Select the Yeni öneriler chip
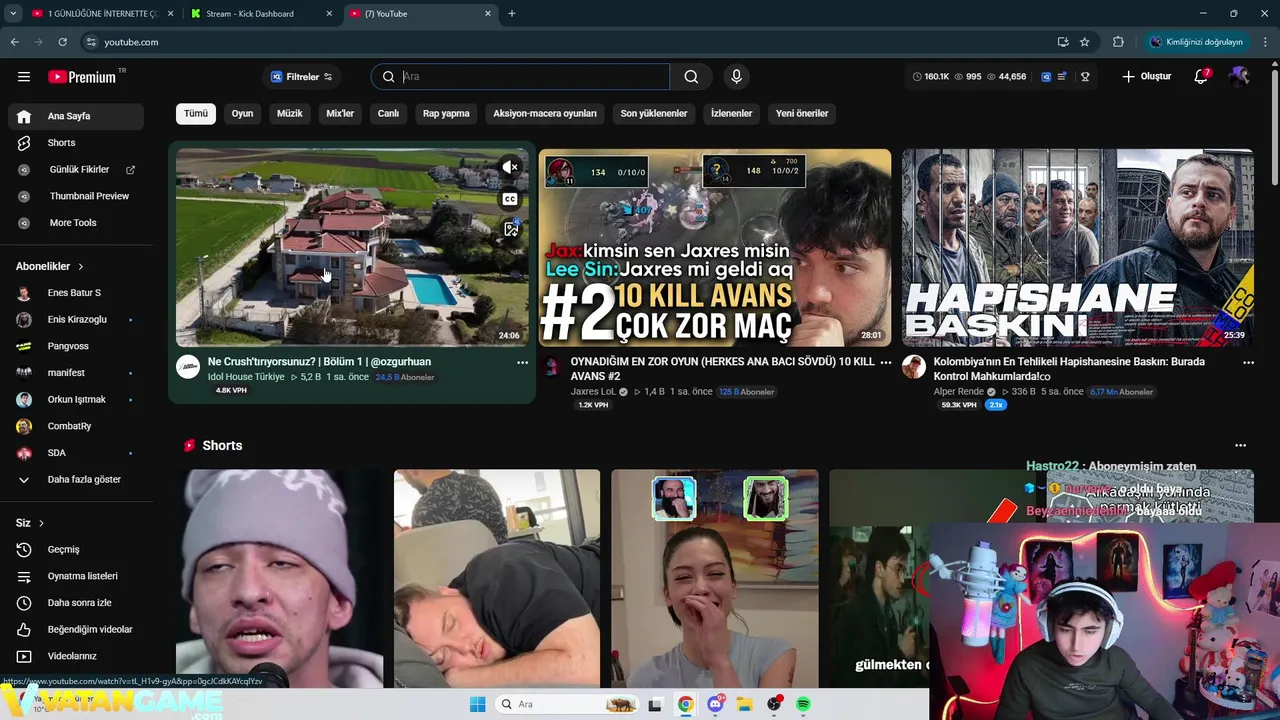Image resolution: width=1280 pixels, height=720 pixels. [802, 113]
